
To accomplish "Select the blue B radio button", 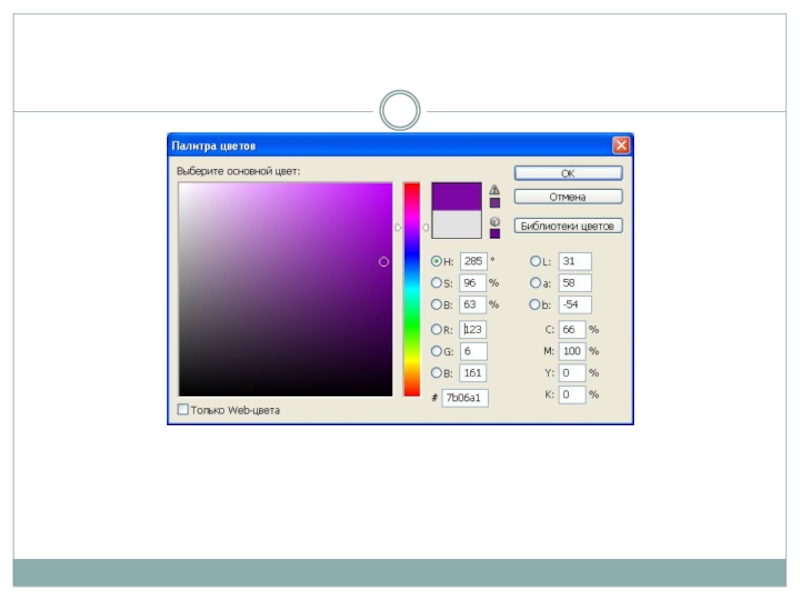I will (436, 372).
